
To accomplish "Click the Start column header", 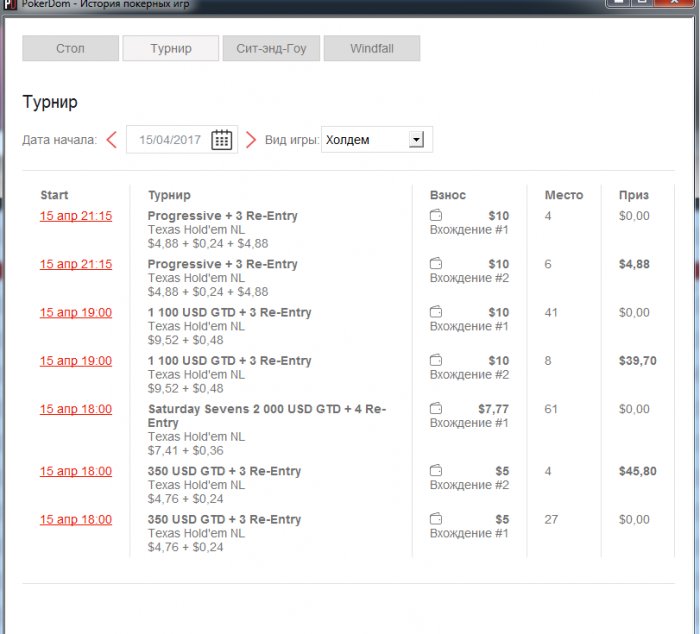I will click(54, 195).
